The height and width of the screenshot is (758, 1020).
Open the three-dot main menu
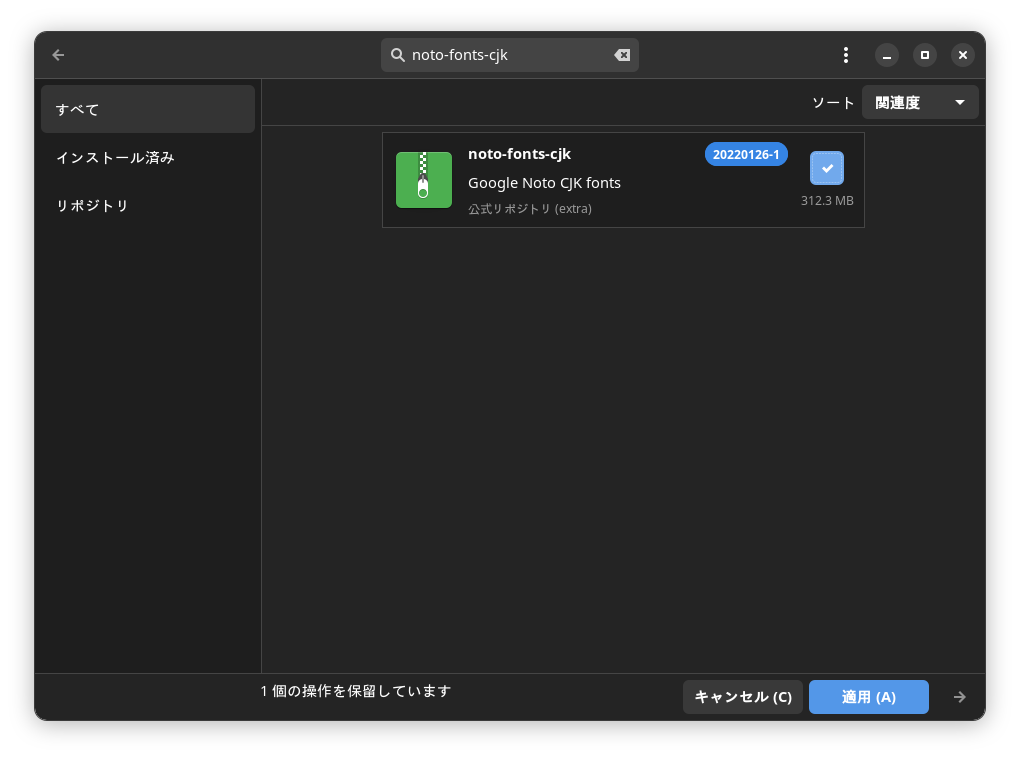tap(846, 55)
